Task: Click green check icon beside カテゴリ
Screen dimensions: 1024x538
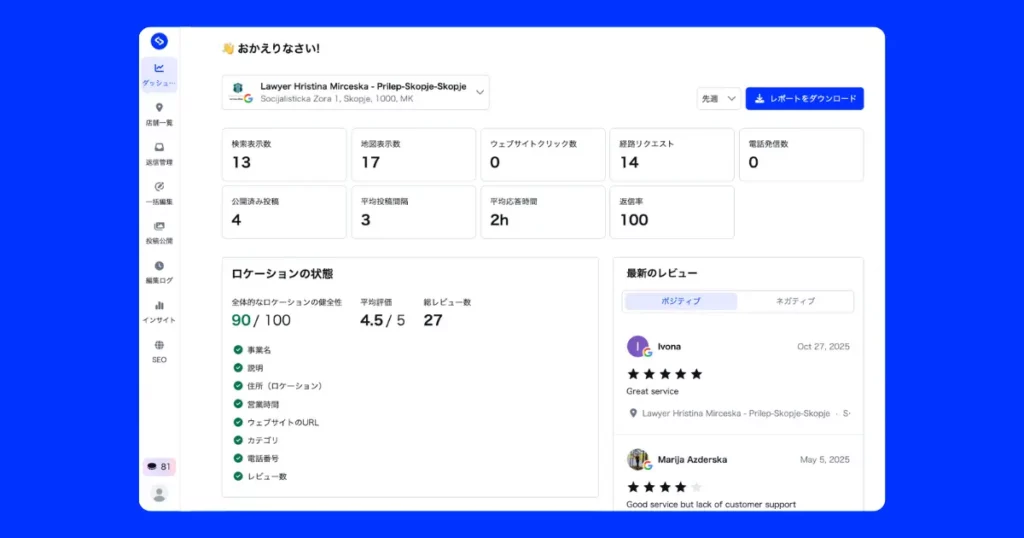Action: 238,440
